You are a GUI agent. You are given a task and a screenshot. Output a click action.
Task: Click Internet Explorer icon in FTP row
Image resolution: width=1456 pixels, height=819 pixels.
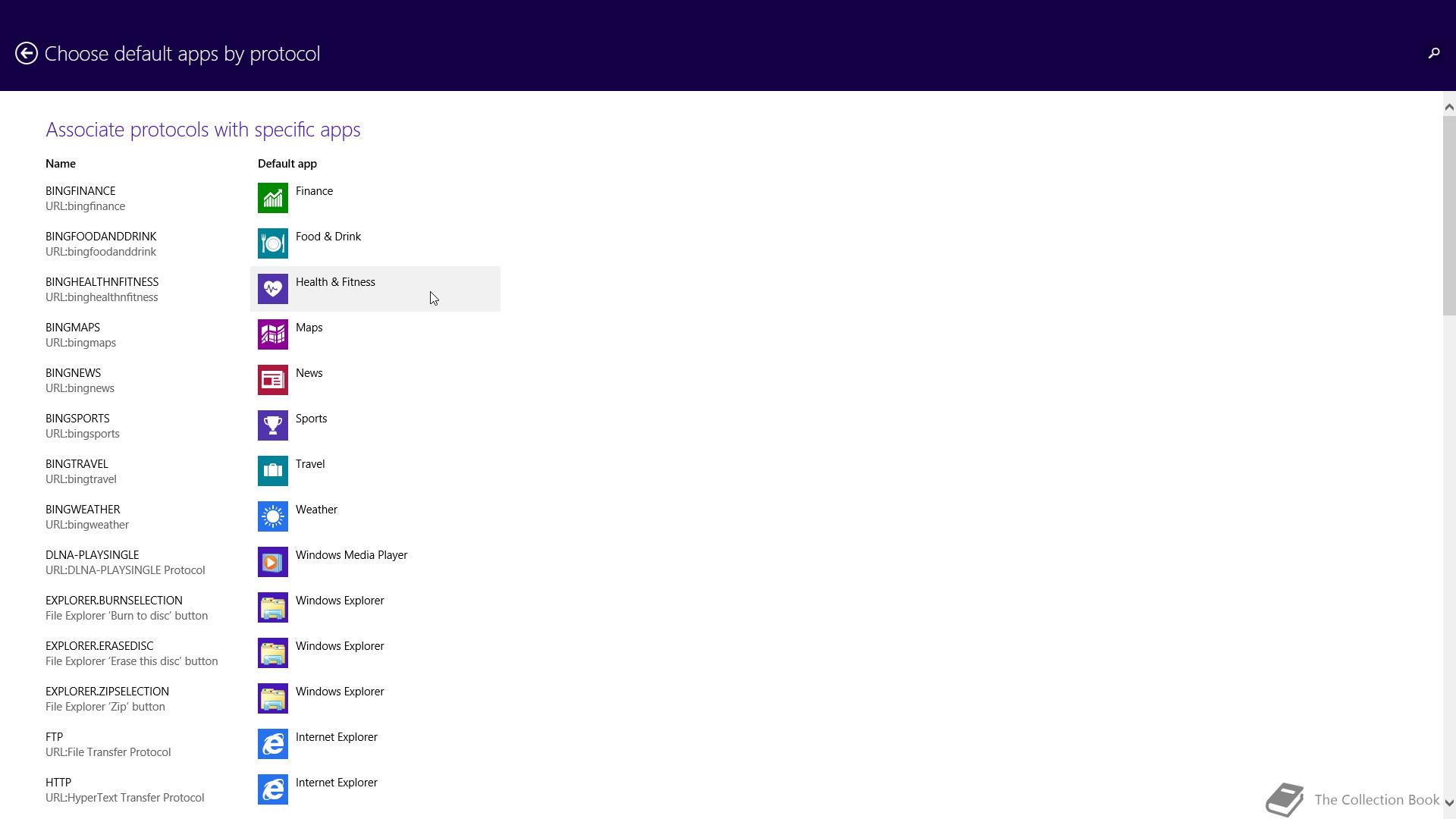point(273,744)
